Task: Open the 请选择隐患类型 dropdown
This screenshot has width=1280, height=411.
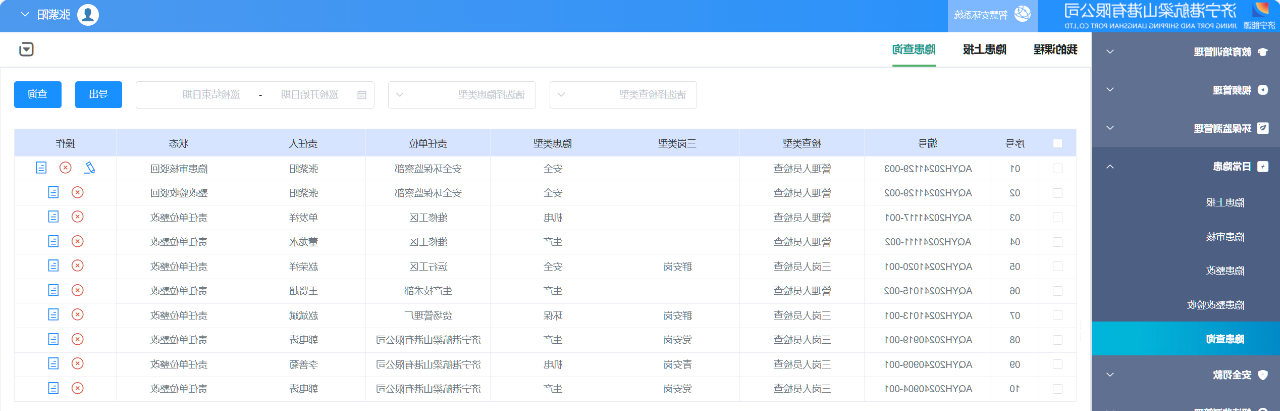Action: click(461, 95)
